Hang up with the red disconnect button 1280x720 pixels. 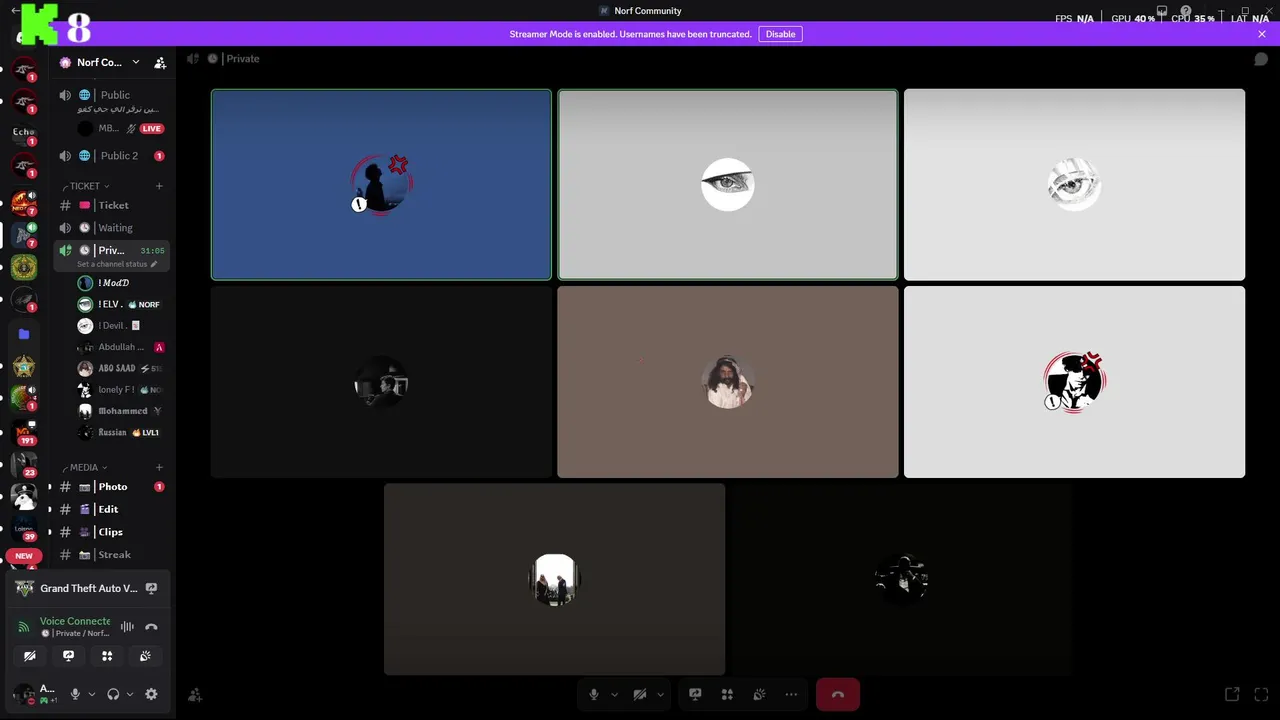(838, 695)
